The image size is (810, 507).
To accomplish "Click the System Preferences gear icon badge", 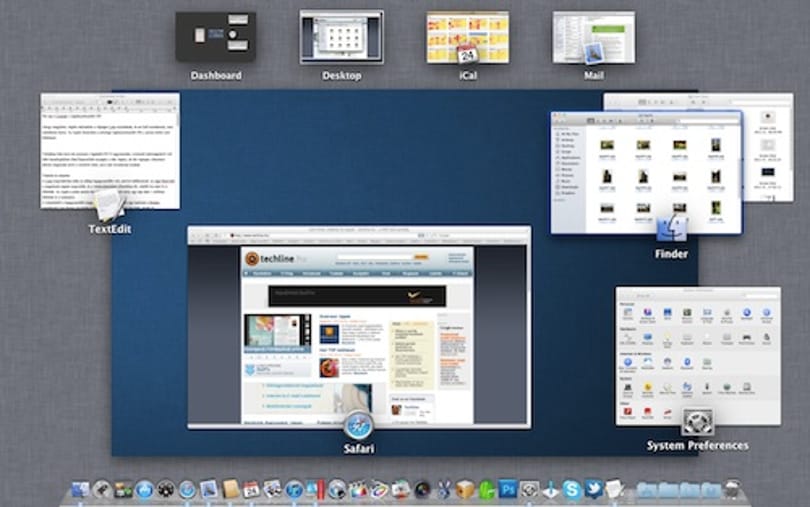I will point(698,422).
